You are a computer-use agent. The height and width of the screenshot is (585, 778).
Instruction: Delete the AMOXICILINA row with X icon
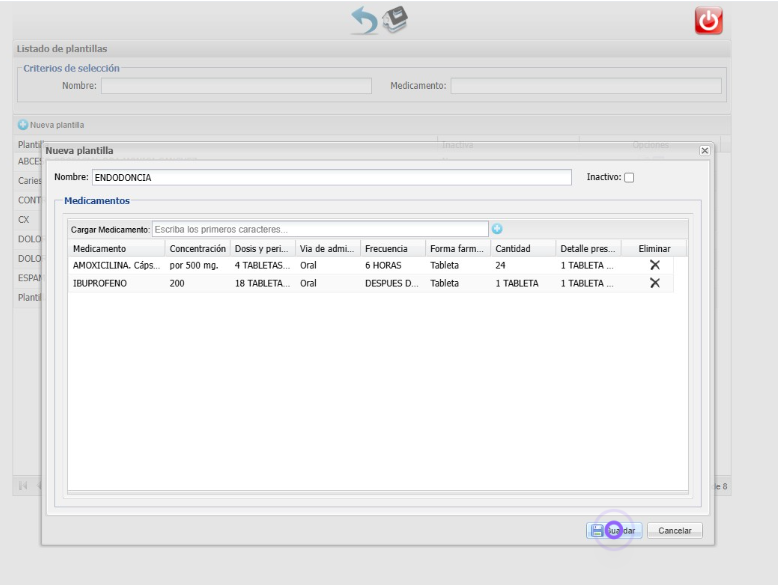[655, 265]
